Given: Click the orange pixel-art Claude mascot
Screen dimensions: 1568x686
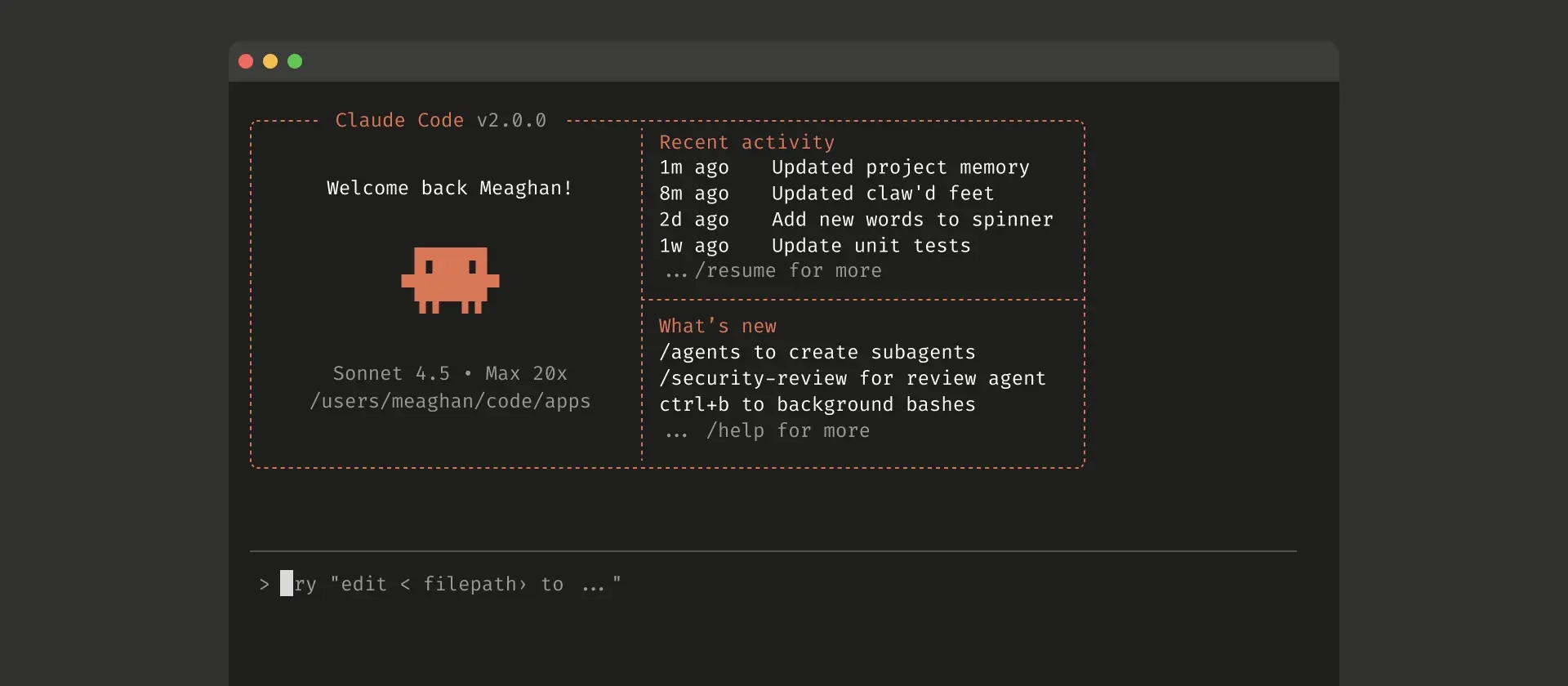Looking at the screenshot, I should [450, 280].
